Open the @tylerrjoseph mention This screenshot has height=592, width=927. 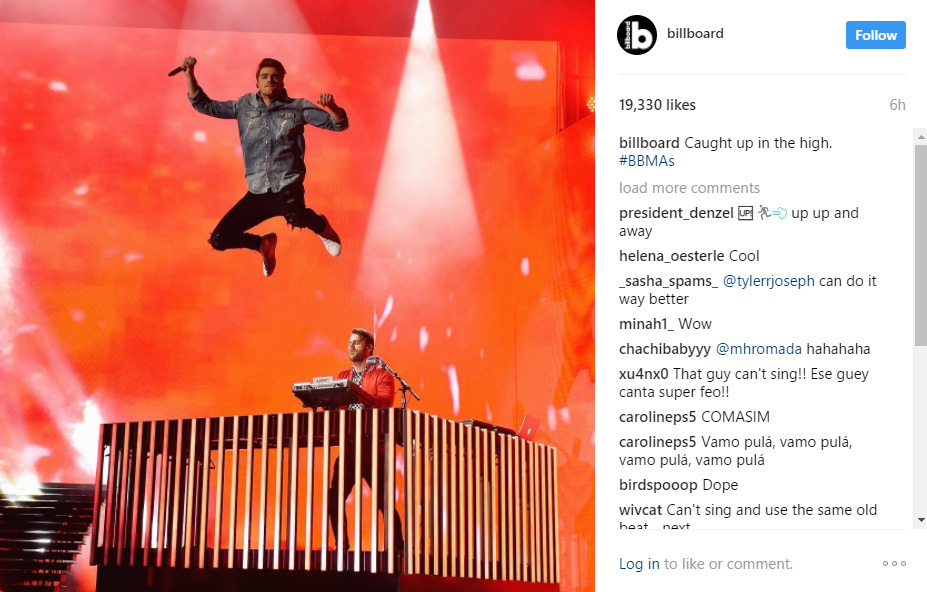(x=769, y=281)
